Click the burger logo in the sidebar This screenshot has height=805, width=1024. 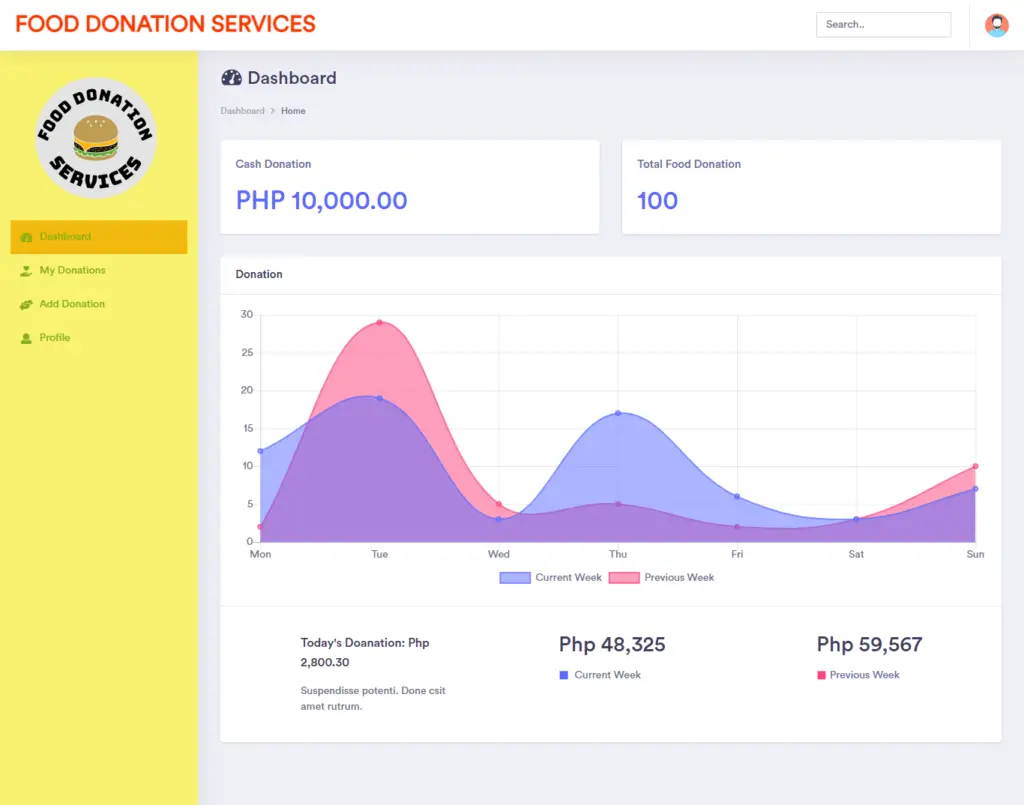coord(96,138)
